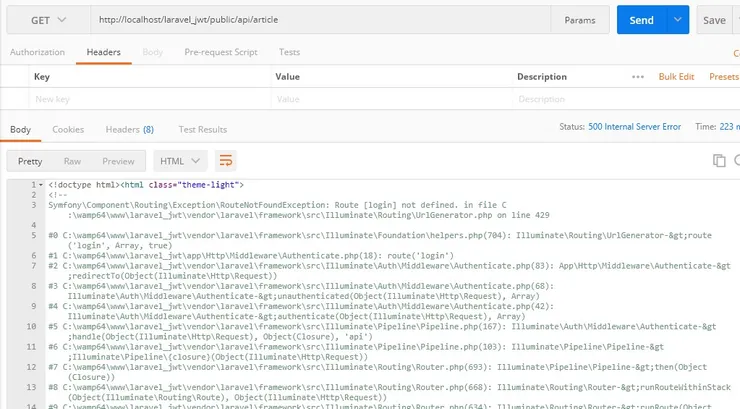The image size is (740, 409).
Task: Click the Params button
Action: click(x=580, y=20)
